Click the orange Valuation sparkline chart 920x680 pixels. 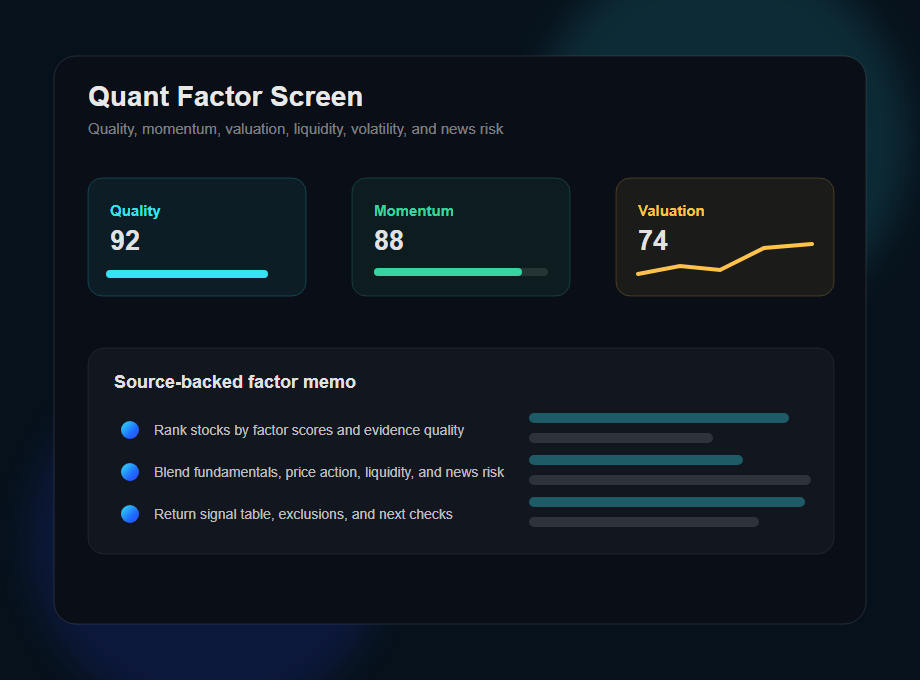point(725,259)
